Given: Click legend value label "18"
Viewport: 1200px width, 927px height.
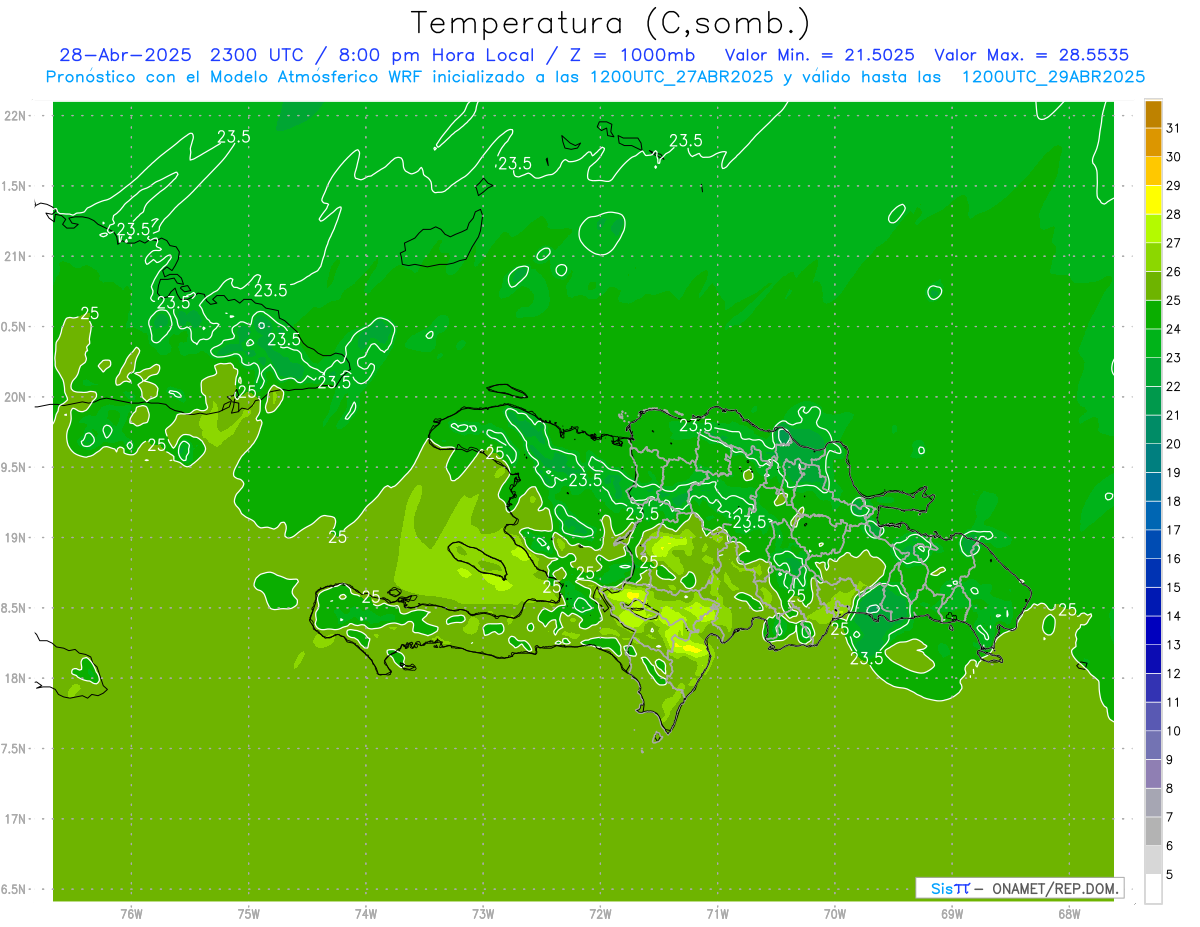Looking at the screenshot, I should [1174, 501].
